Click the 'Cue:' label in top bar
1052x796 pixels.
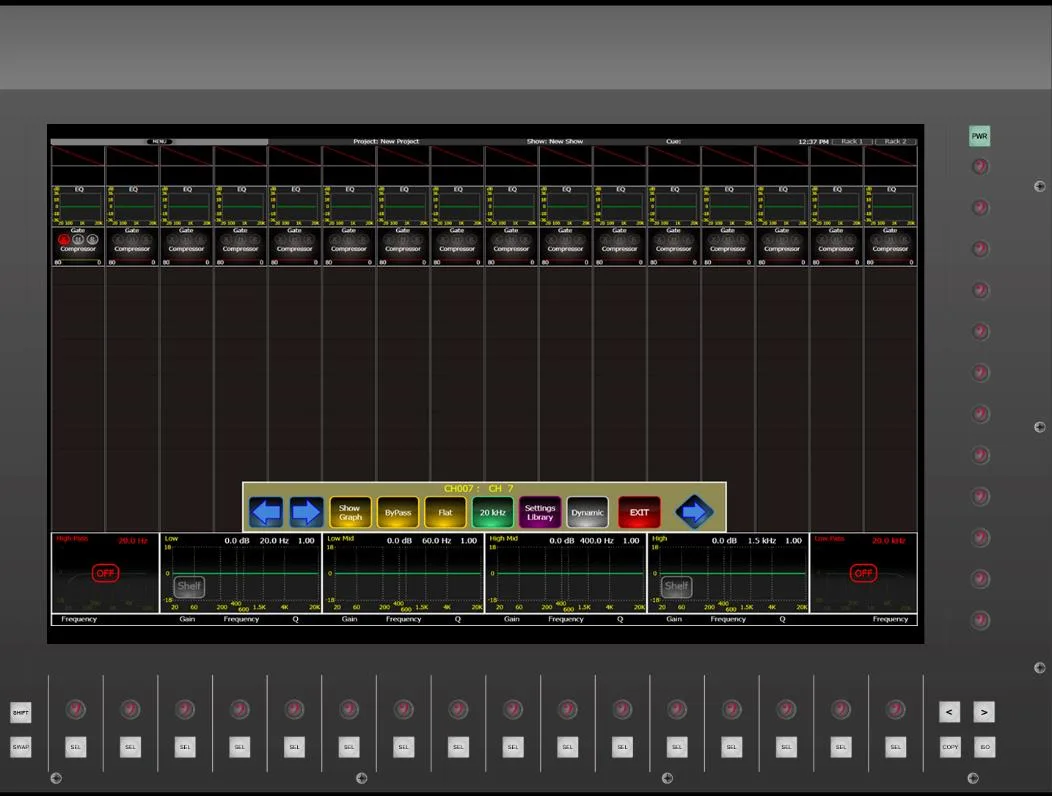tap(674, 142)
